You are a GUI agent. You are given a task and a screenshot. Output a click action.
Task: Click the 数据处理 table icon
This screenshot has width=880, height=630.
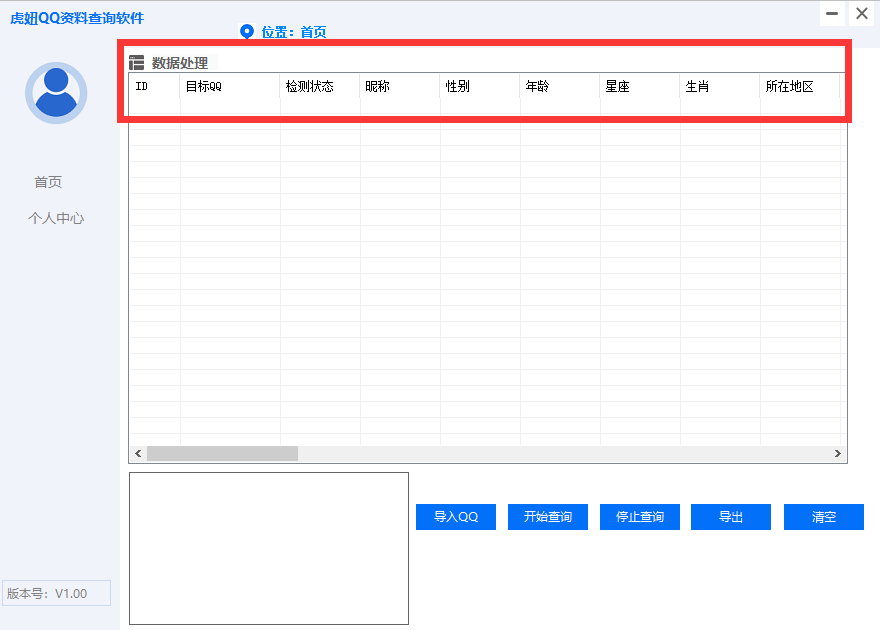136,63
